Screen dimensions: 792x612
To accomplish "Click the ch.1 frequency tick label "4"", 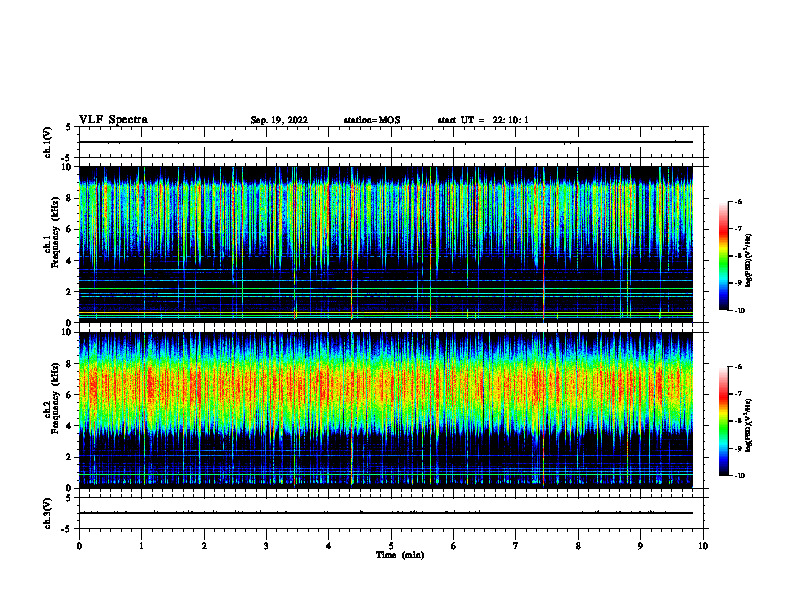I will click(69, 261).
